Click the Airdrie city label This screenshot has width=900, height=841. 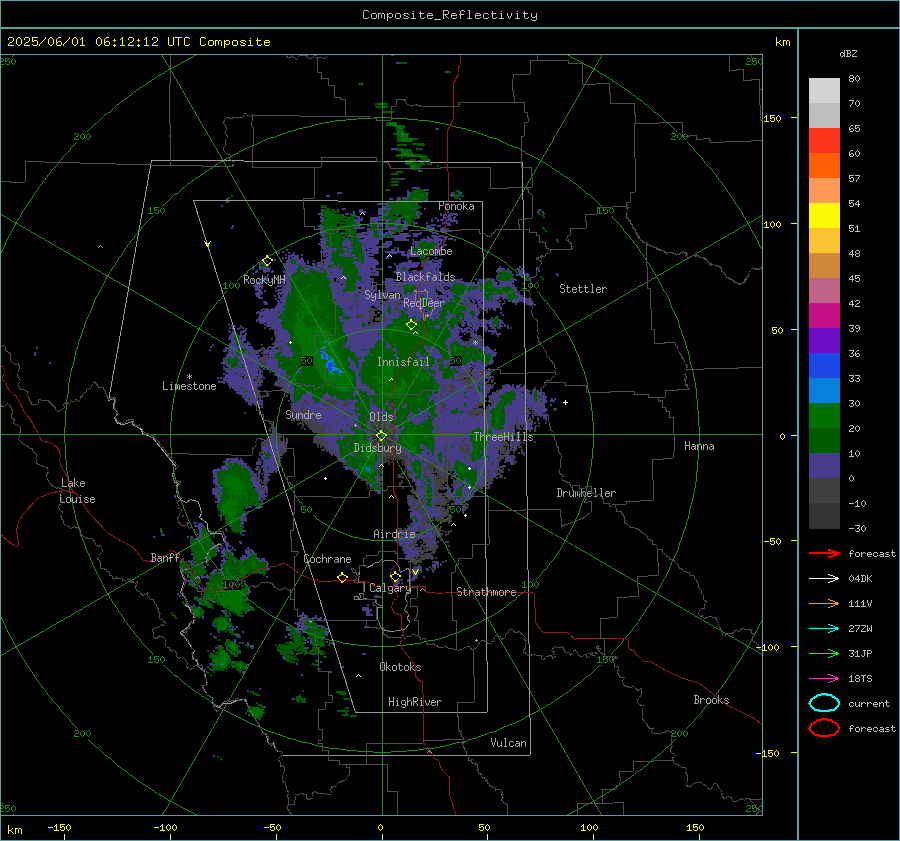coord(394,534)
